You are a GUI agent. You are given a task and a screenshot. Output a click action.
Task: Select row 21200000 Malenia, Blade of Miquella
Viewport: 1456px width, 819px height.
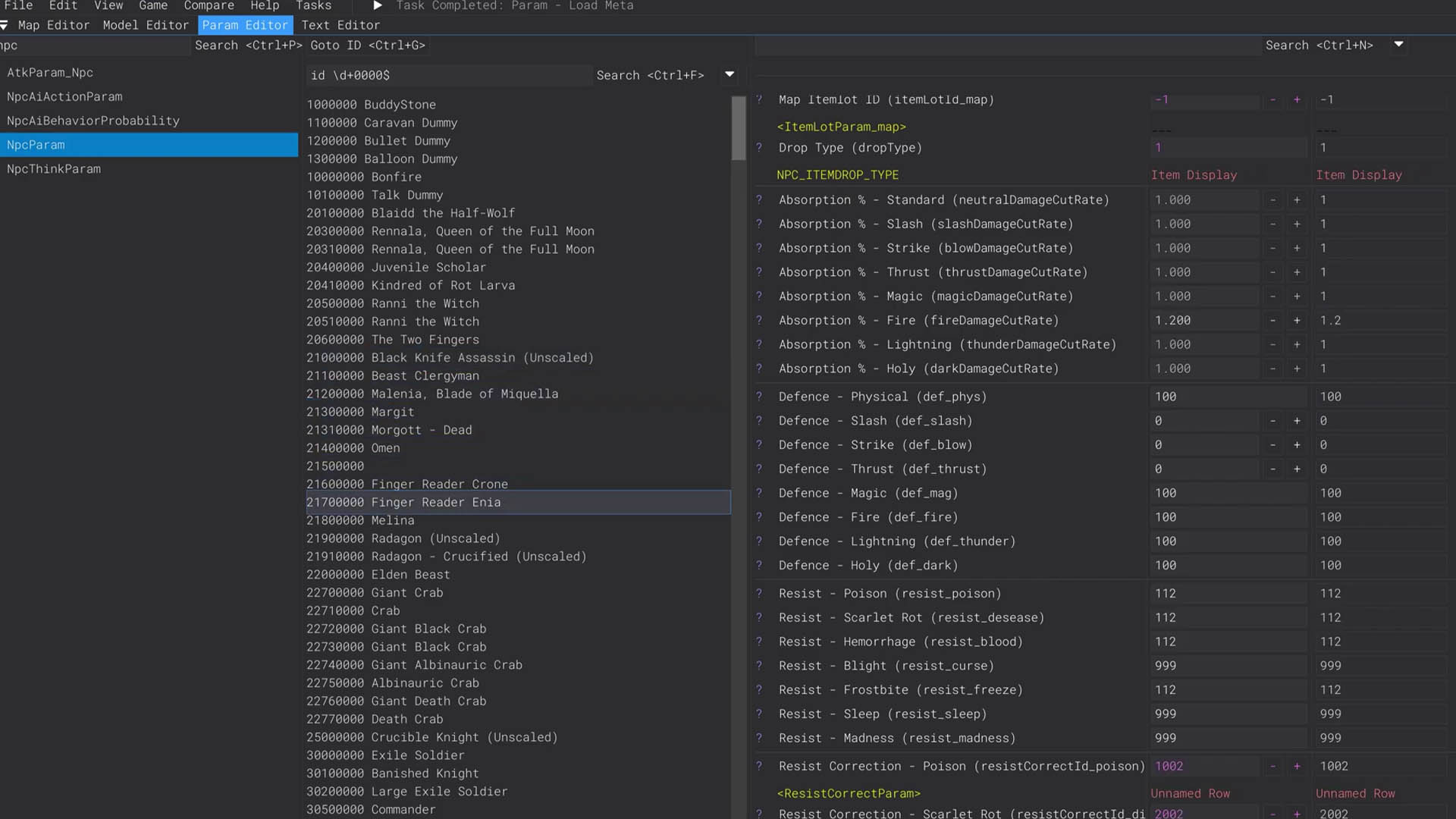click(432, 394)
